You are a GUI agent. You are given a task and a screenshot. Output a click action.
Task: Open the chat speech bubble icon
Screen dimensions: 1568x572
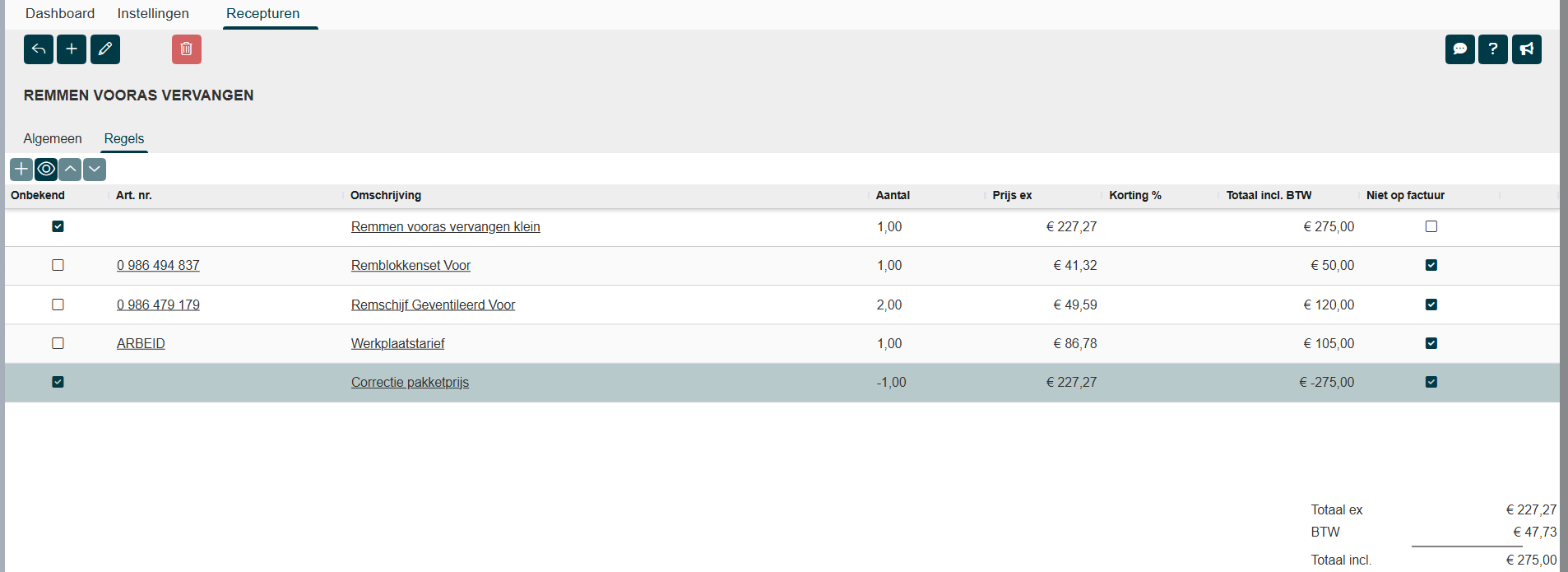click(1459, 49)
